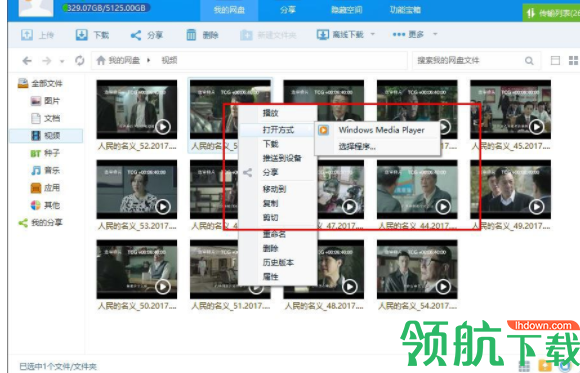Click the Offline download (离线下载) button
Screen dimensions: 580x373
(340, 34)
